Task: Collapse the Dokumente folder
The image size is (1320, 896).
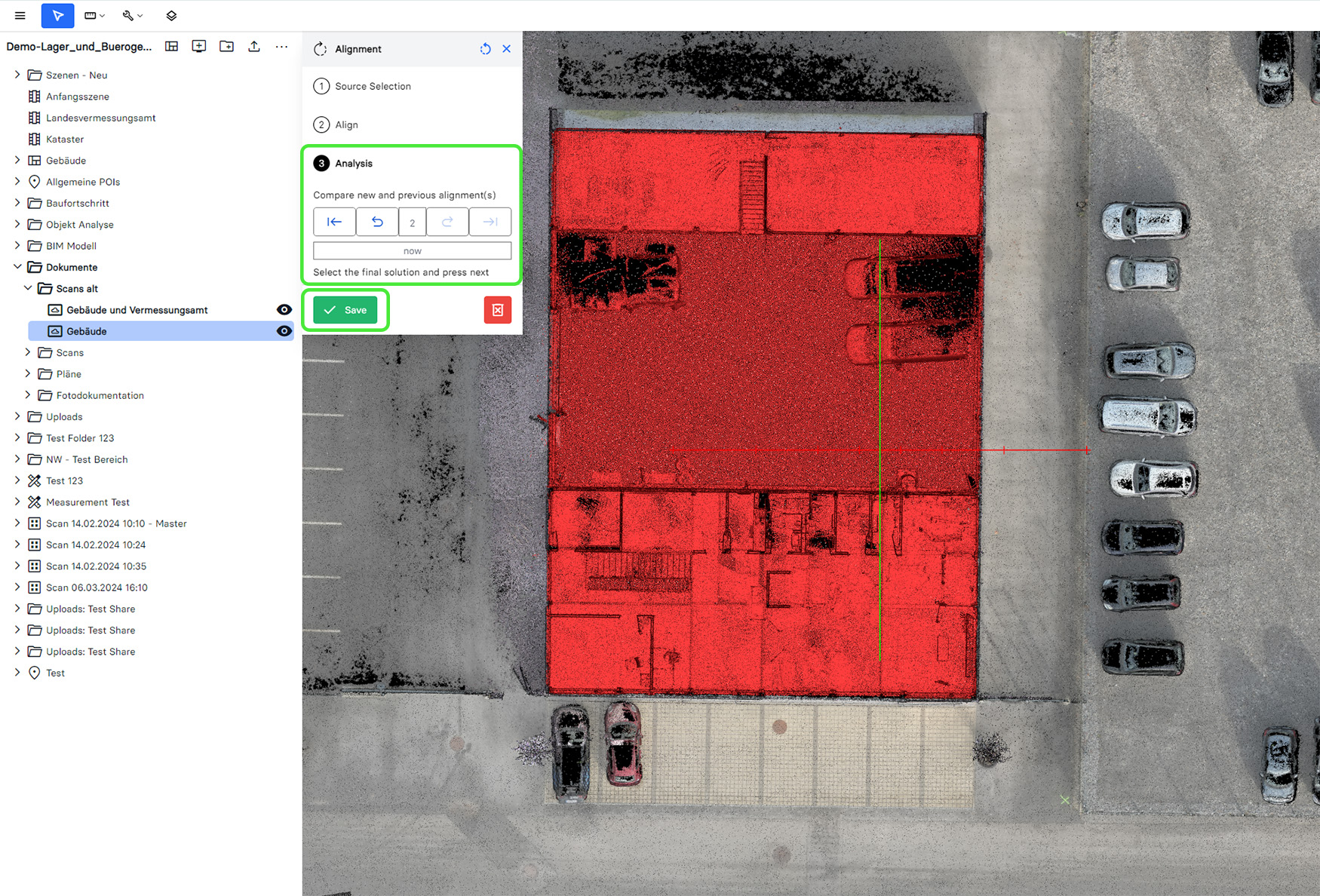Action: click(x=17, y=267)
